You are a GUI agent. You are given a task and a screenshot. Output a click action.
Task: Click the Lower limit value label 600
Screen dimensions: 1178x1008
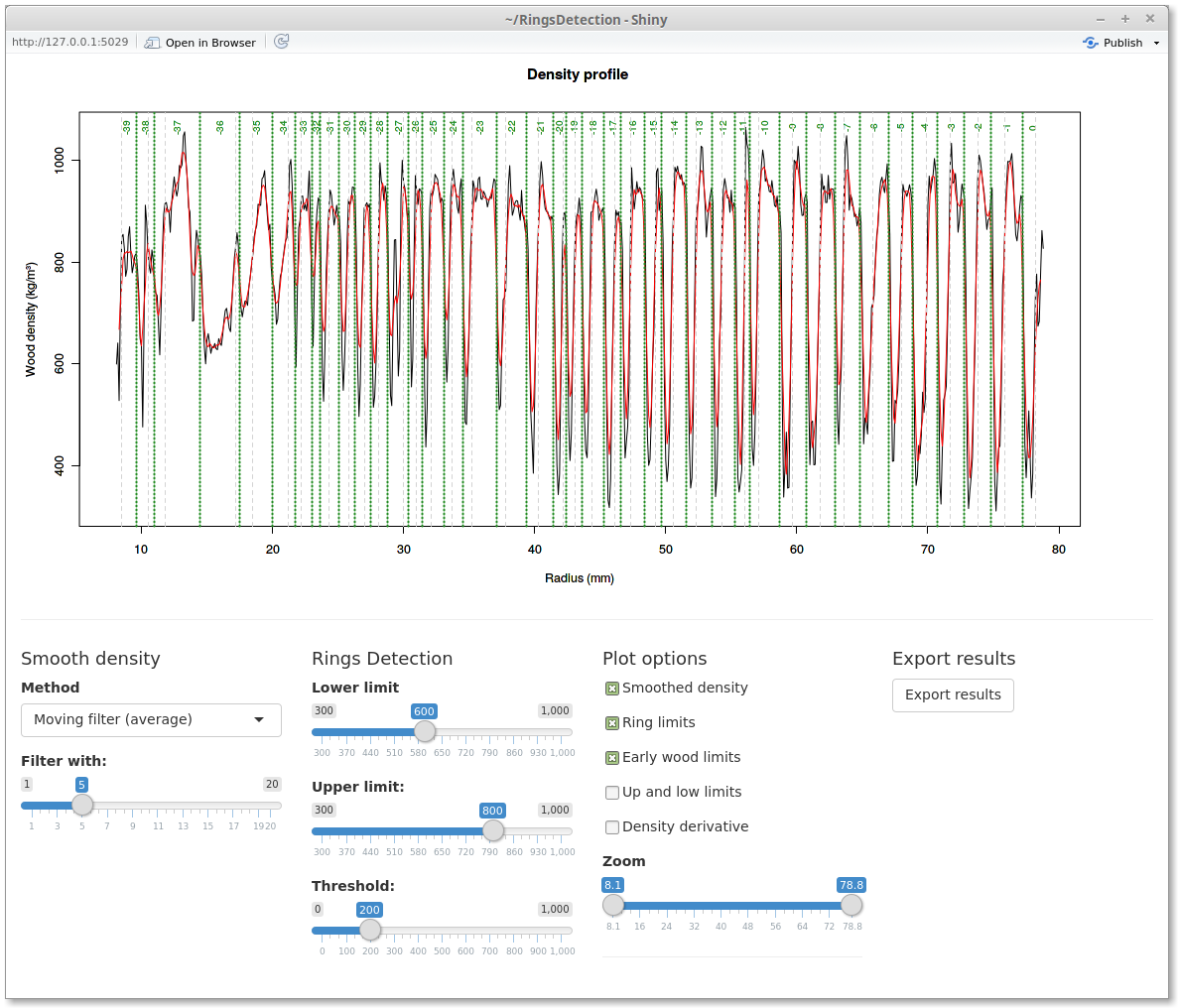click(x=424, y=711)
